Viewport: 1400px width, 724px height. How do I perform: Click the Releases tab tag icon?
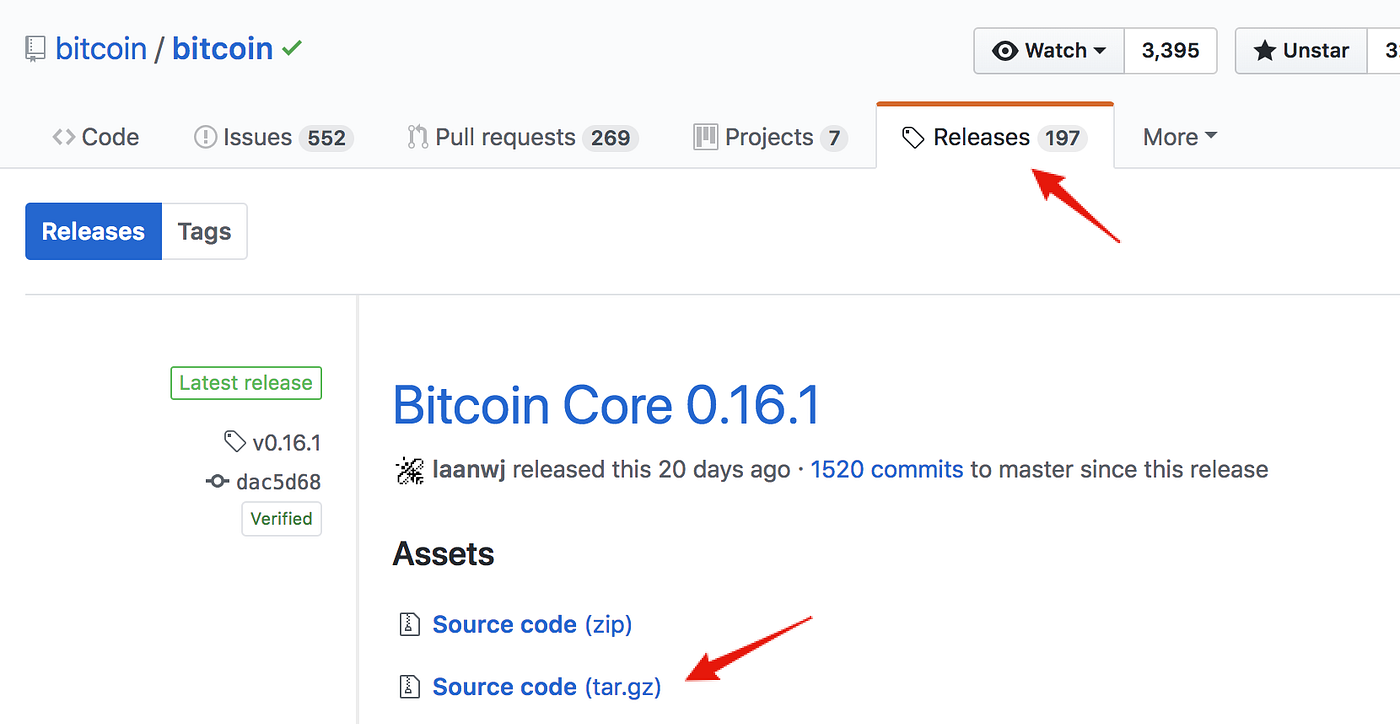pyautogui.click(x=913, y=138)
